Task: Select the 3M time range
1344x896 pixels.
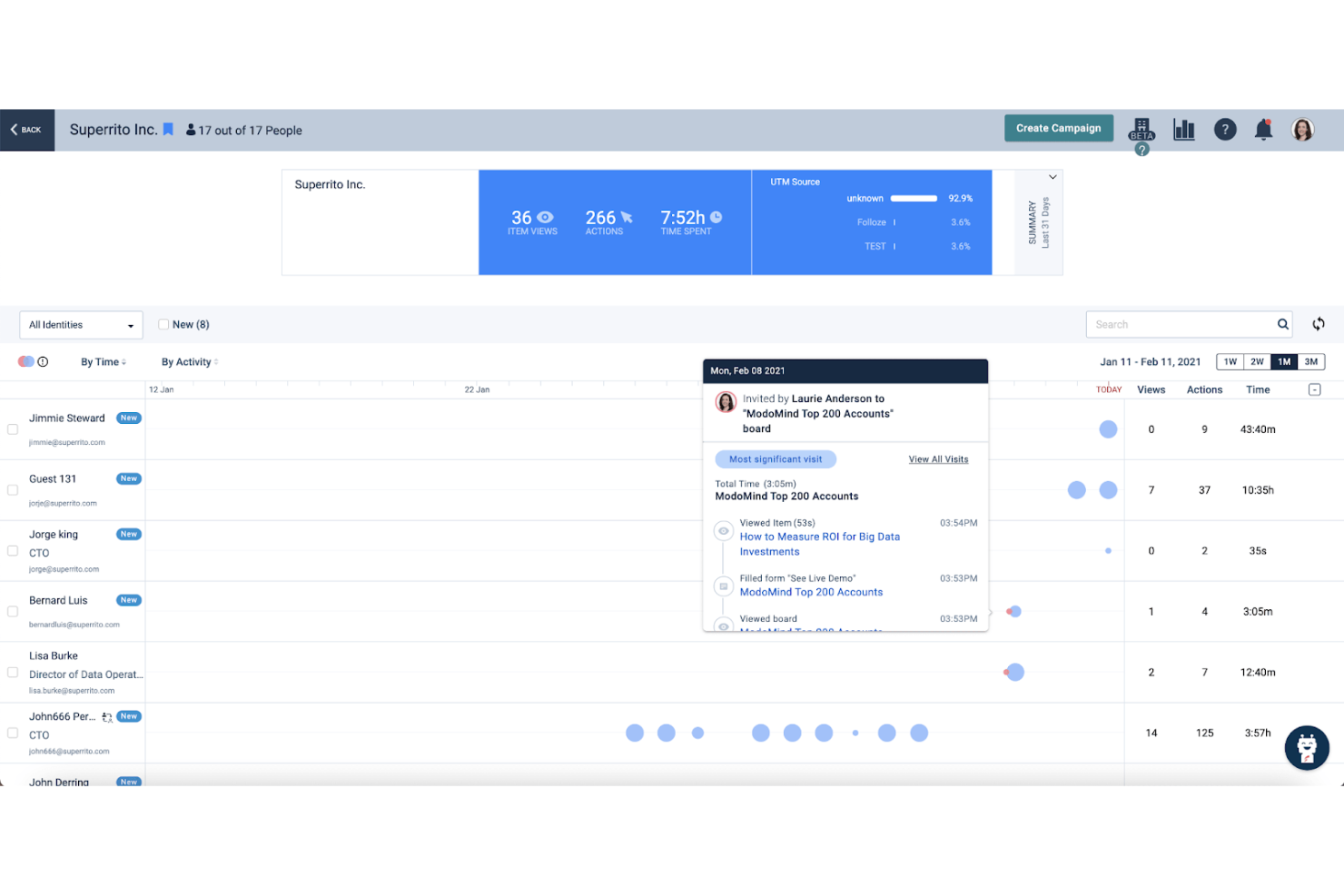Action: tap(1311, 361)
